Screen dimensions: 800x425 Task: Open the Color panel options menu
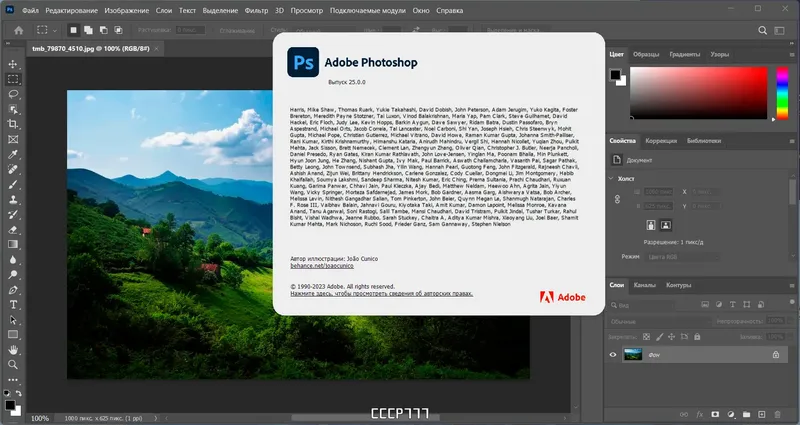point(792,55)
